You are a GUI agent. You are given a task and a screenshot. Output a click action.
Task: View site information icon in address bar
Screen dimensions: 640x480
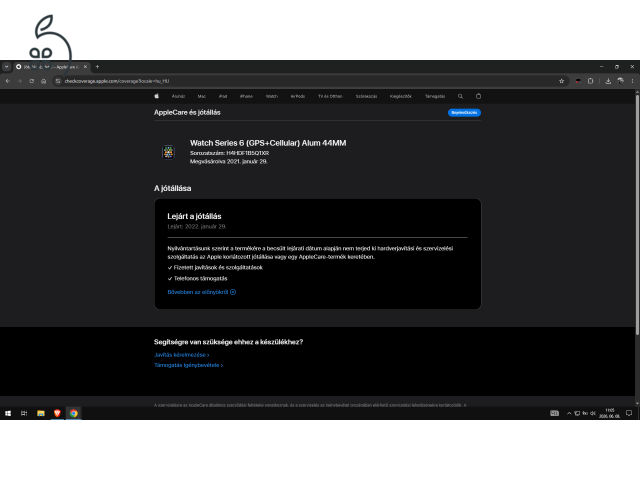(x=58, y=81)
